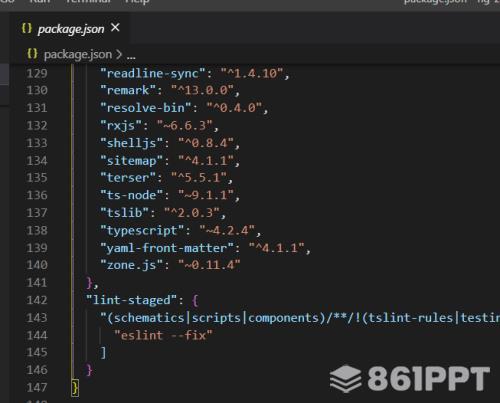Place cursor on the "typescript" key
The width and height of the screenshot is (500, 403).
pyautogui.click(x=142, y=230)
